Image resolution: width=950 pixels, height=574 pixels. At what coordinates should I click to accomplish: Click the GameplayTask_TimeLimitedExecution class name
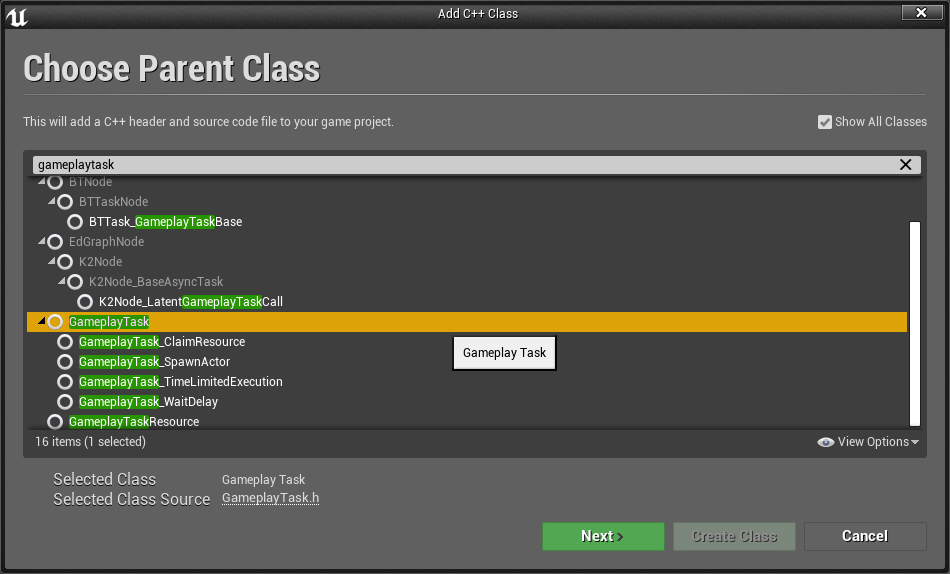click(181, 382)
